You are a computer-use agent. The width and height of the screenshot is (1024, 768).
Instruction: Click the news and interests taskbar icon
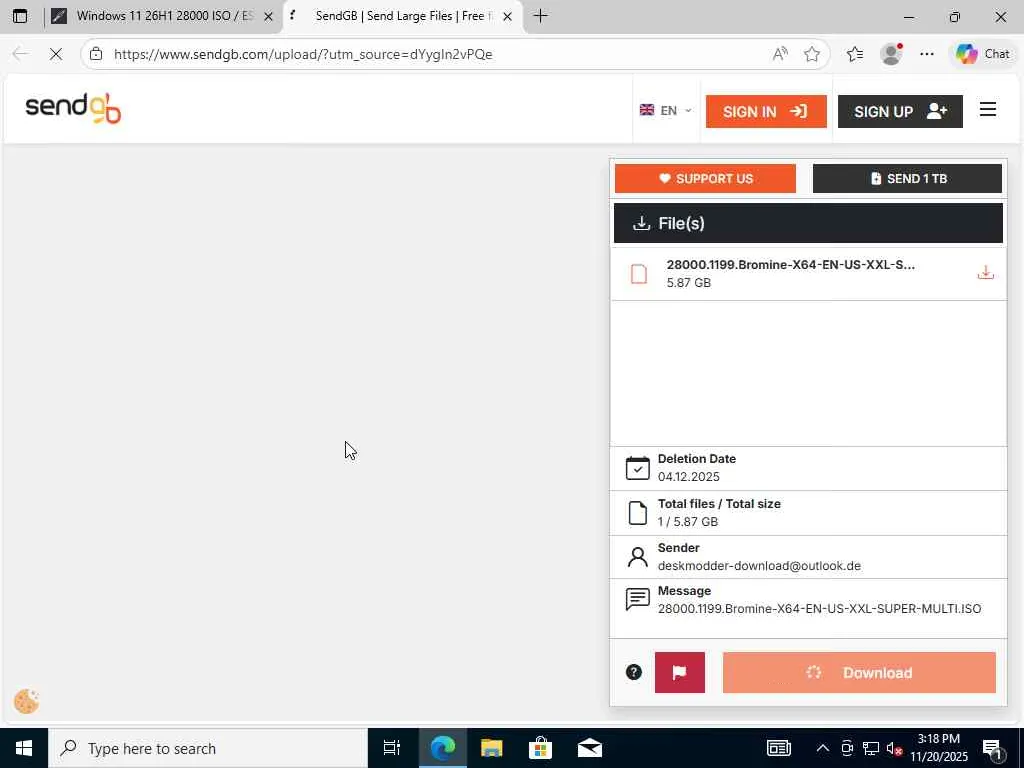pos(778,748)
